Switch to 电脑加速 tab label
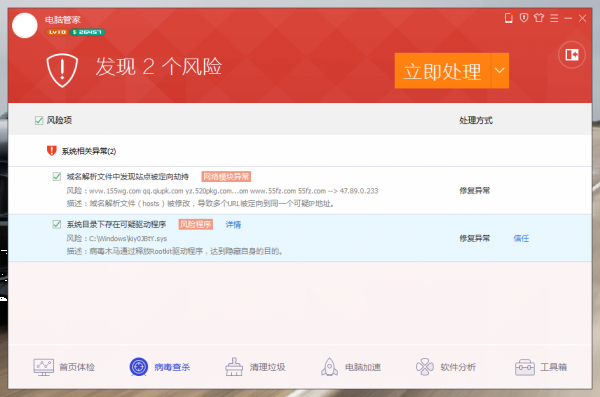This screenshot has width=600, height=397. (x=363, y=367)
